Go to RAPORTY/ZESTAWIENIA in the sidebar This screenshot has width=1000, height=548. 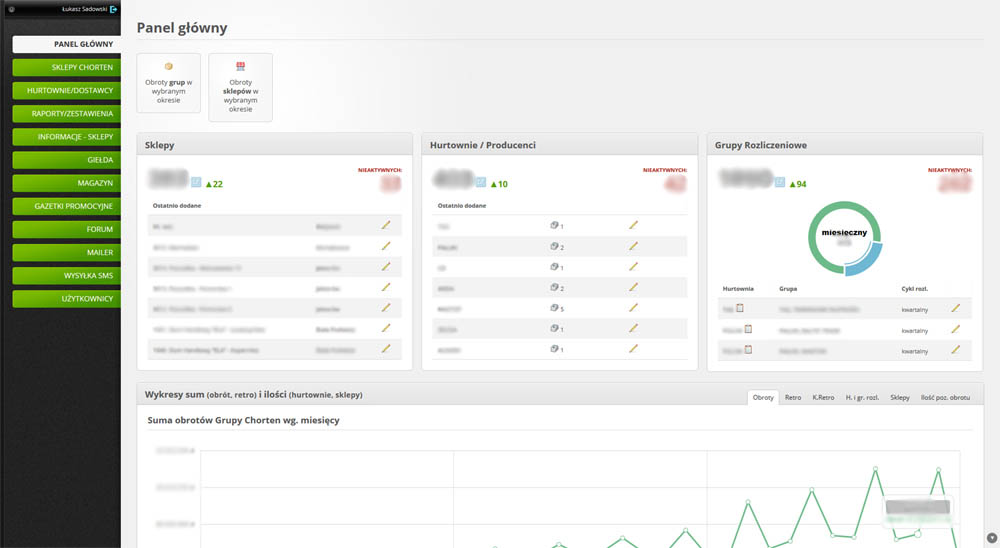click(67, 113)
